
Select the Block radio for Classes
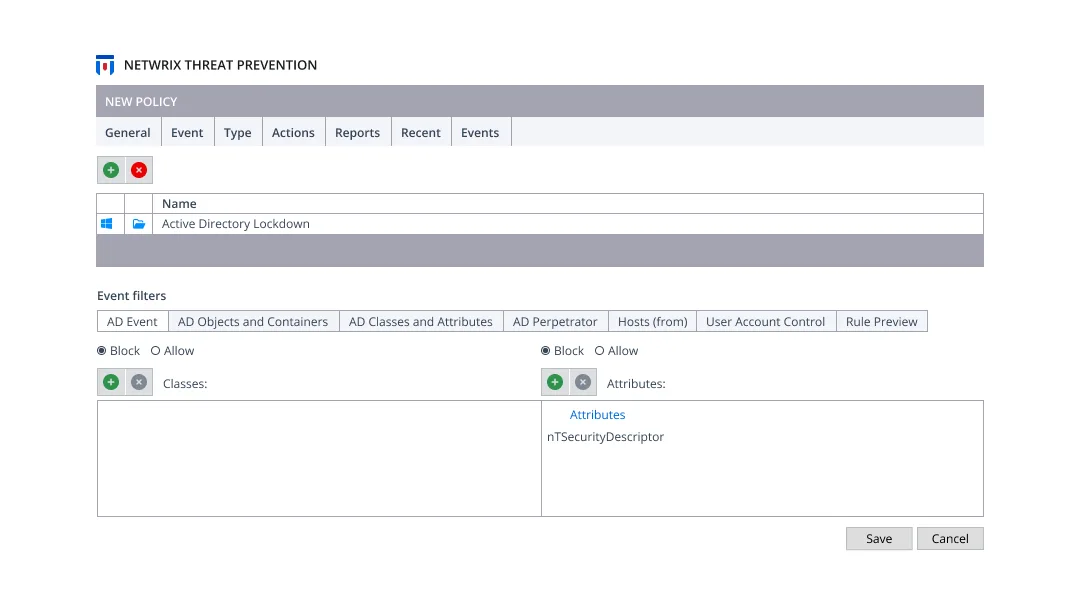[x=102, y=350]
